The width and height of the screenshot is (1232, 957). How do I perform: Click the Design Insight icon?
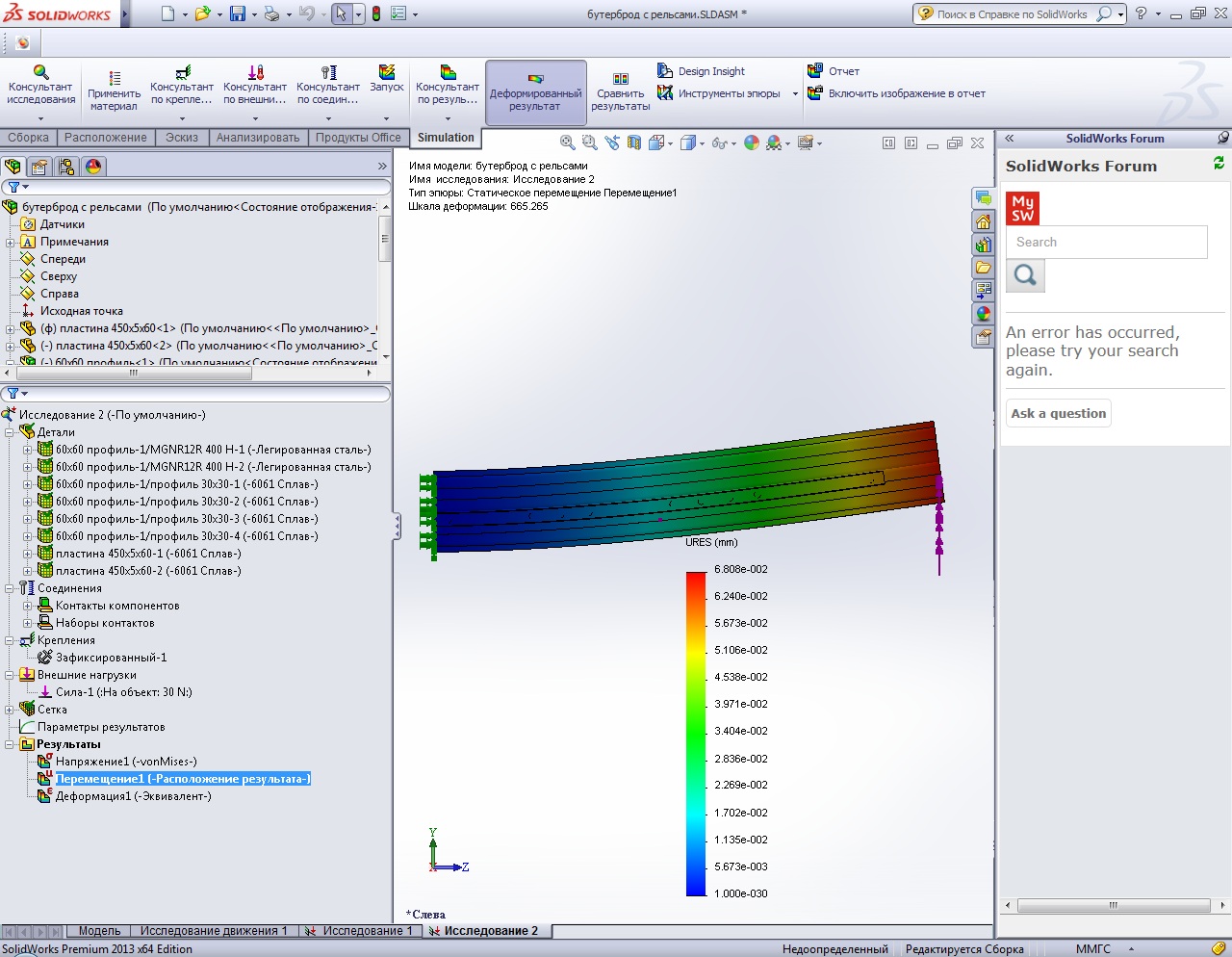click(x=665, y=71)
